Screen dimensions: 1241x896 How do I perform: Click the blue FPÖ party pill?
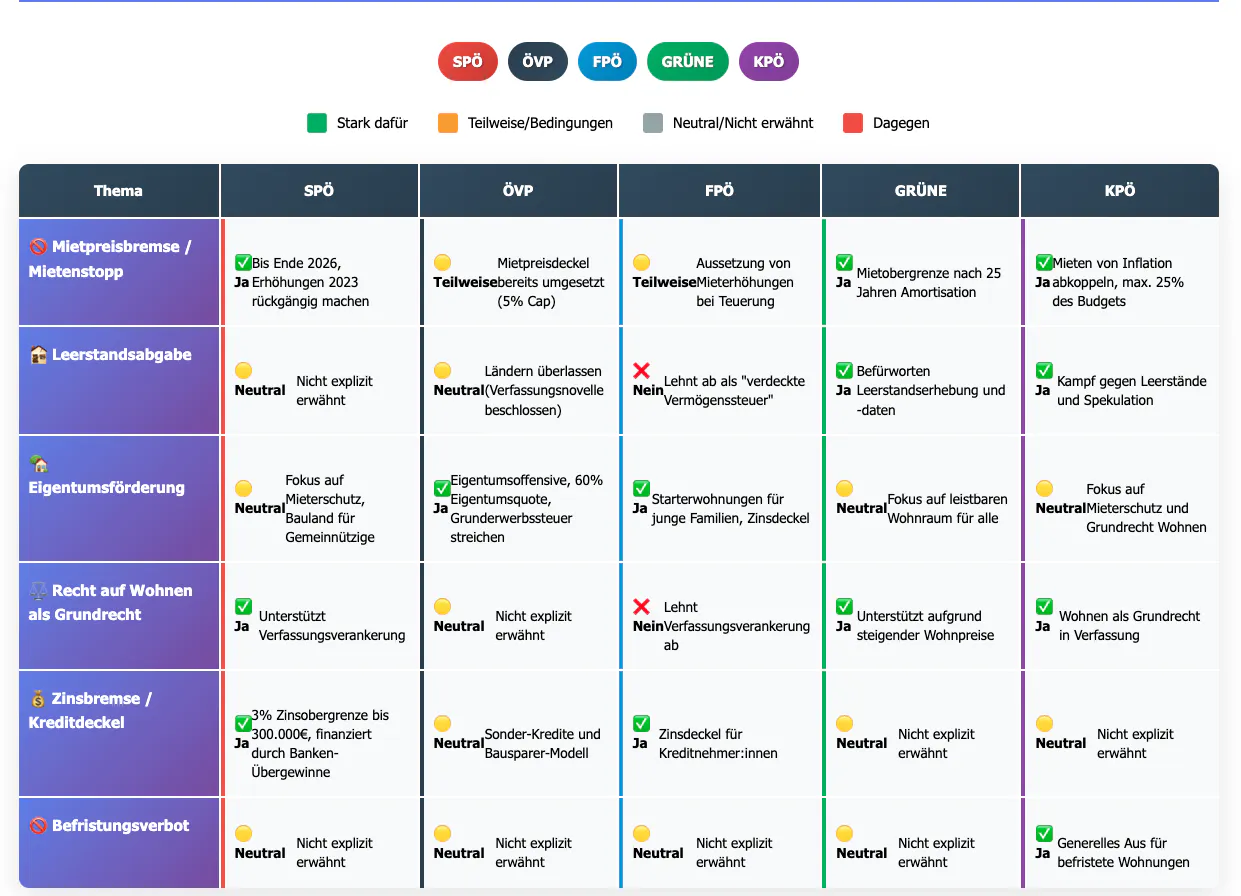(x=607, y=62)
